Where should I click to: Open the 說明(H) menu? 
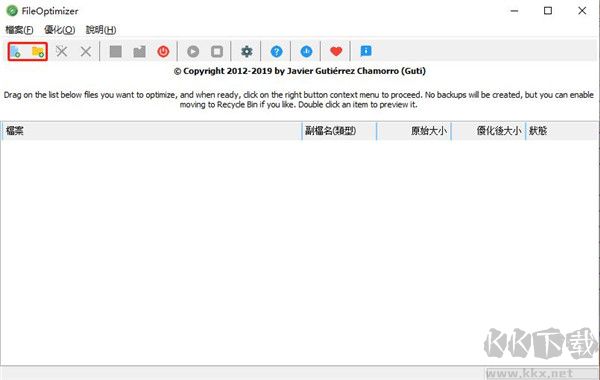(101, 30)
